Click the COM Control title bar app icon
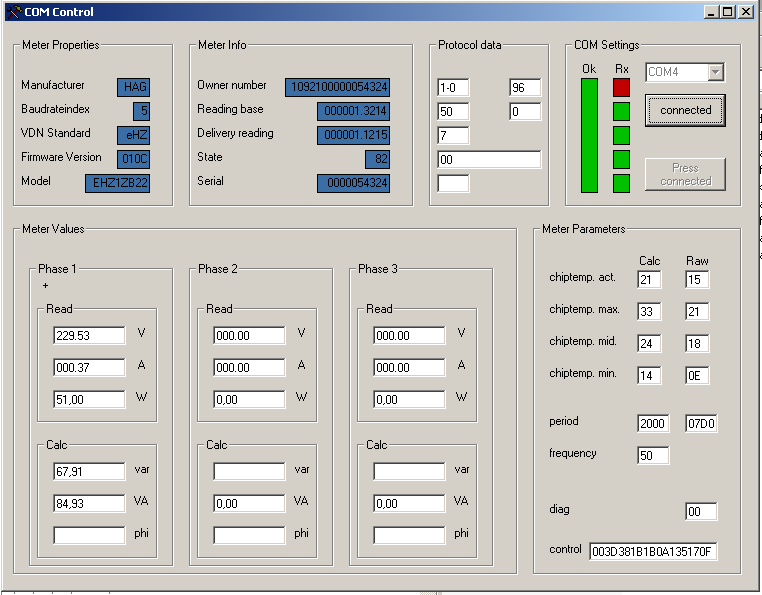 [x=15, y=12]
